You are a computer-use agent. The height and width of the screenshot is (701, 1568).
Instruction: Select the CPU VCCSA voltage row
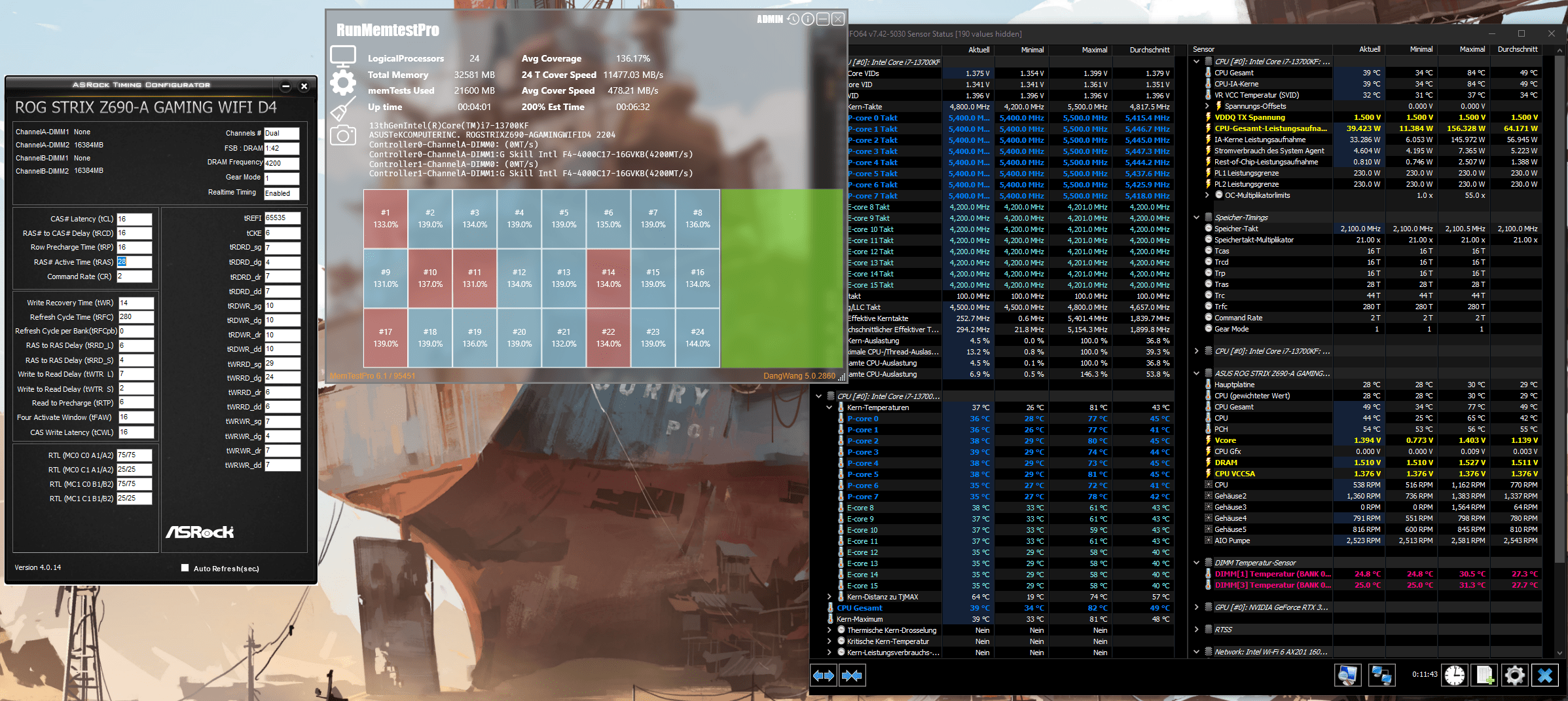click(x=1373, y=474)
